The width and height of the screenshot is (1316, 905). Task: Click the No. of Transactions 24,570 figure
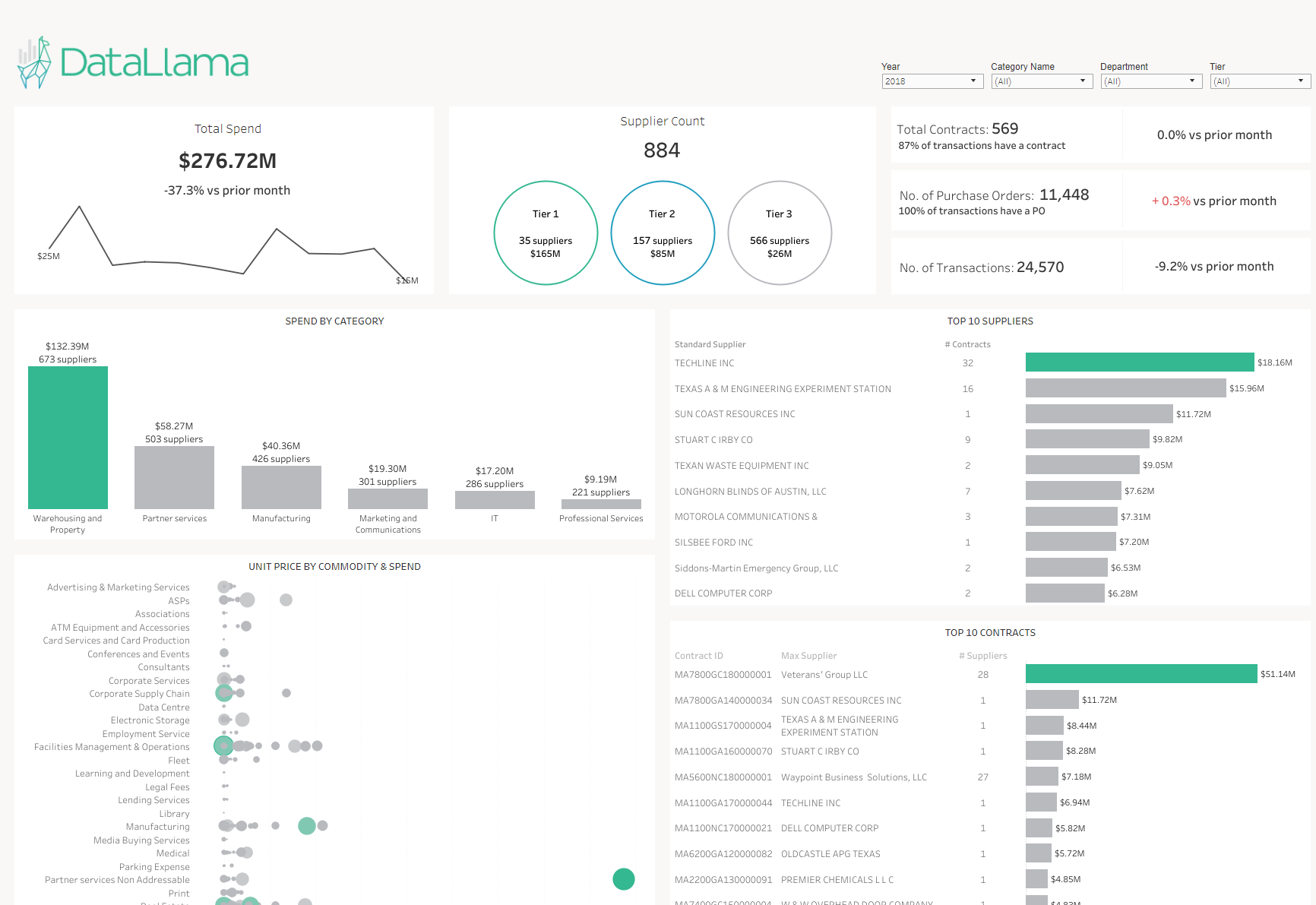tap(1040, 267)
